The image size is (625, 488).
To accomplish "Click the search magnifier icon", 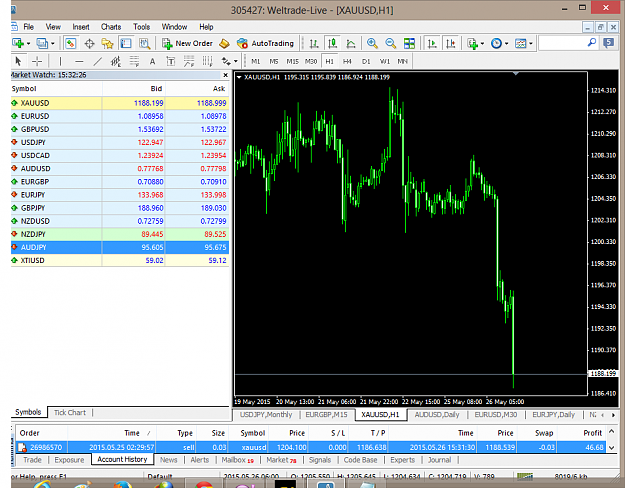I will [x=592, y=42].
